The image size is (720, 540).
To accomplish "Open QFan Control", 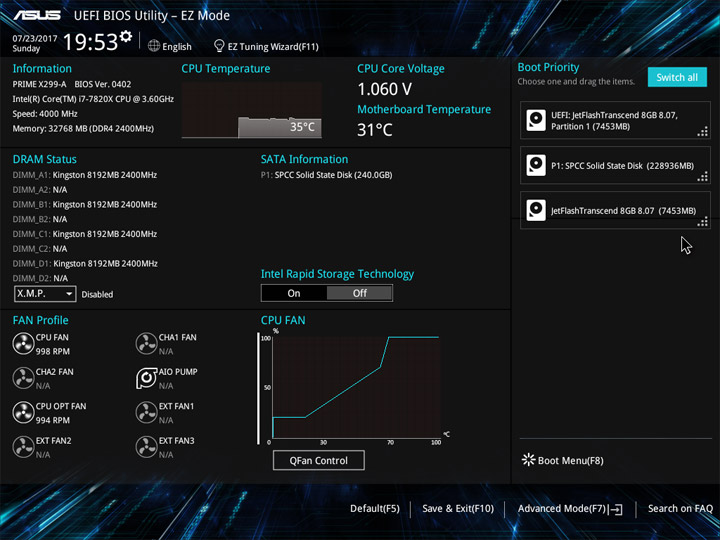I will [x=319, y=460].
